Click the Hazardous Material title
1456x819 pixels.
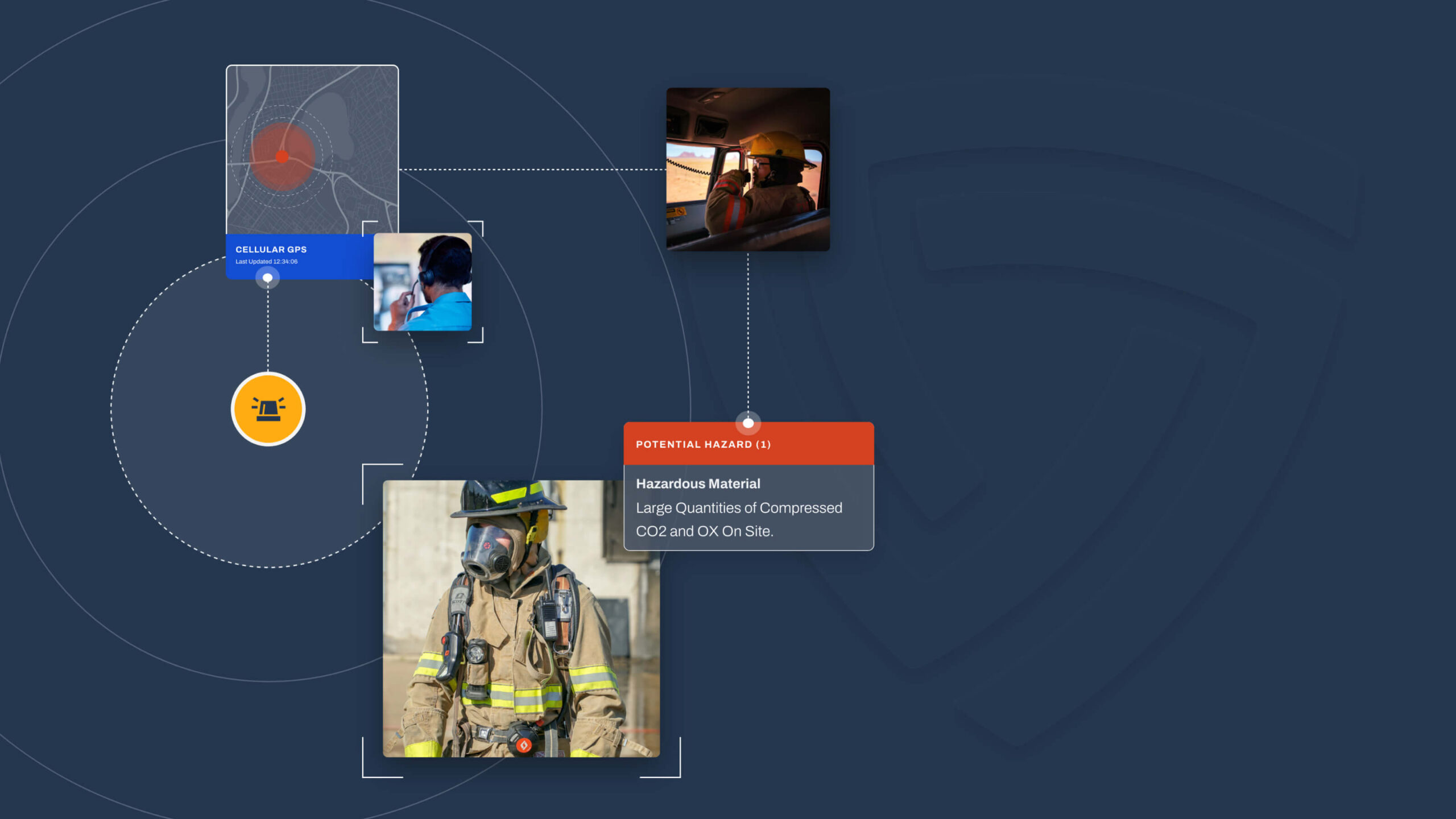click(698, 483)
